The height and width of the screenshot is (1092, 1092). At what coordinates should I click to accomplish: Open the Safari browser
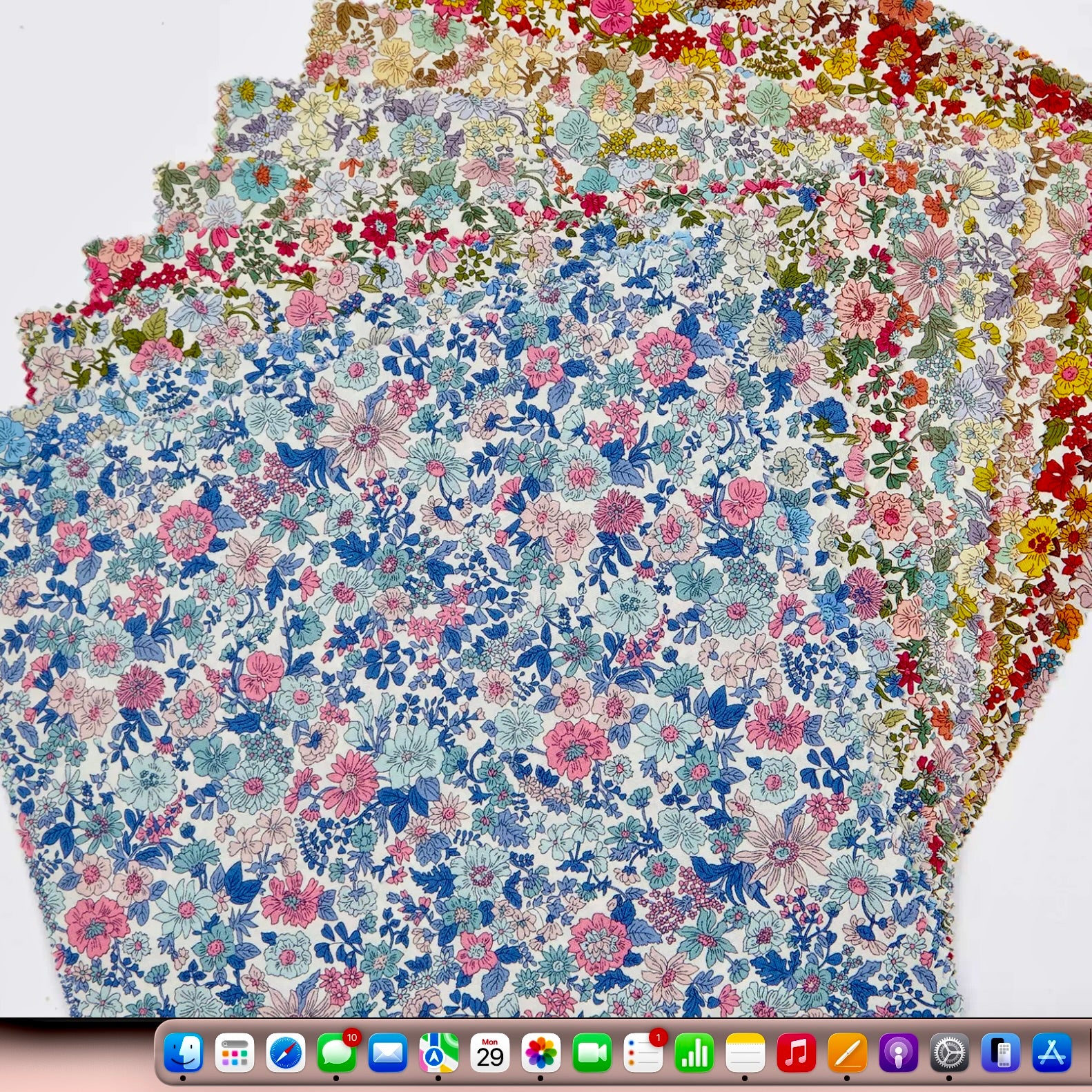286,1053
